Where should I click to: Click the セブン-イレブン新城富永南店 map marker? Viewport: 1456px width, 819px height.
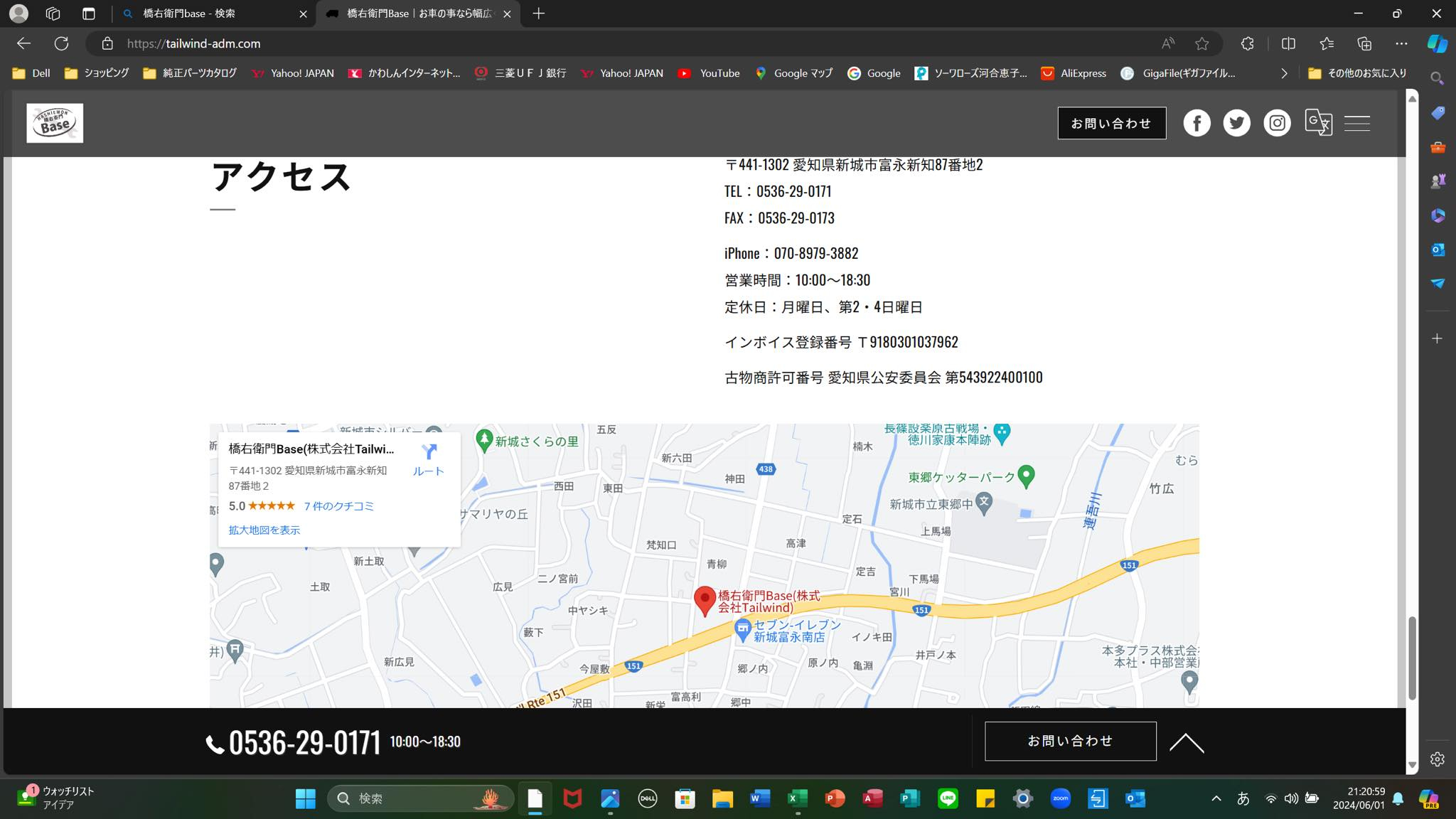coord(743,629)
